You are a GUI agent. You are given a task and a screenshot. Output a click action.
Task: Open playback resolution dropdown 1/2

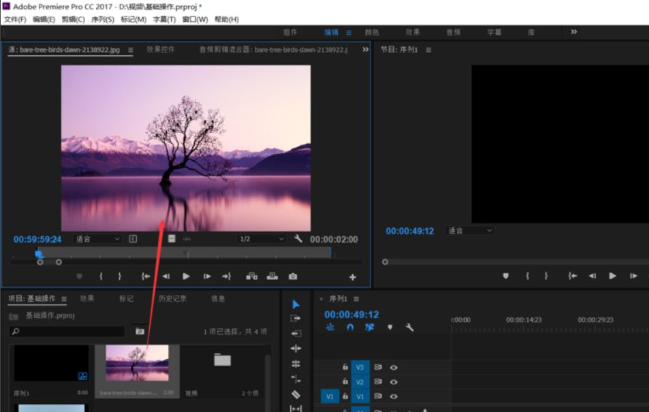262,239
